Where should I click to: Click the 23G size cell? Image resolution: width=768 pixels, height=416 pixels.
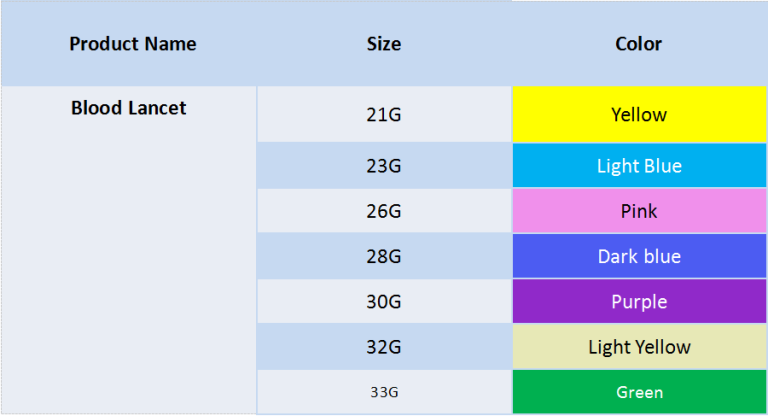pos(384,166)
